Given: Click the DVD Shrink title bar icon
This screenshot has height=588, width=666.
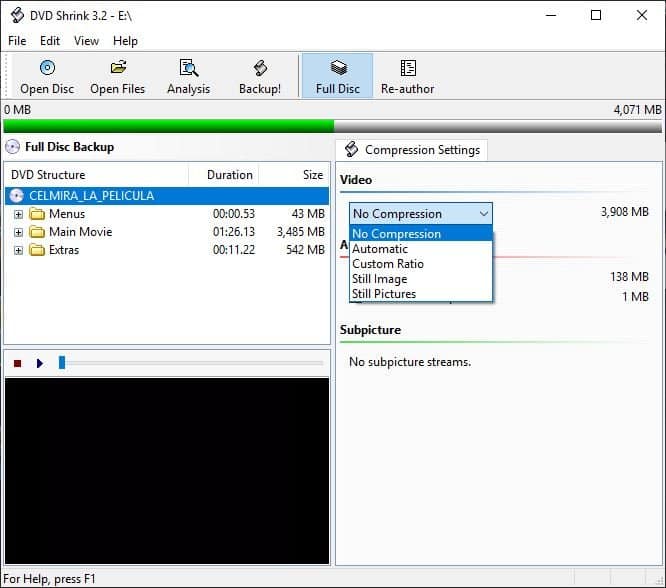Looking at the screenshot, I should click(17, 15).
